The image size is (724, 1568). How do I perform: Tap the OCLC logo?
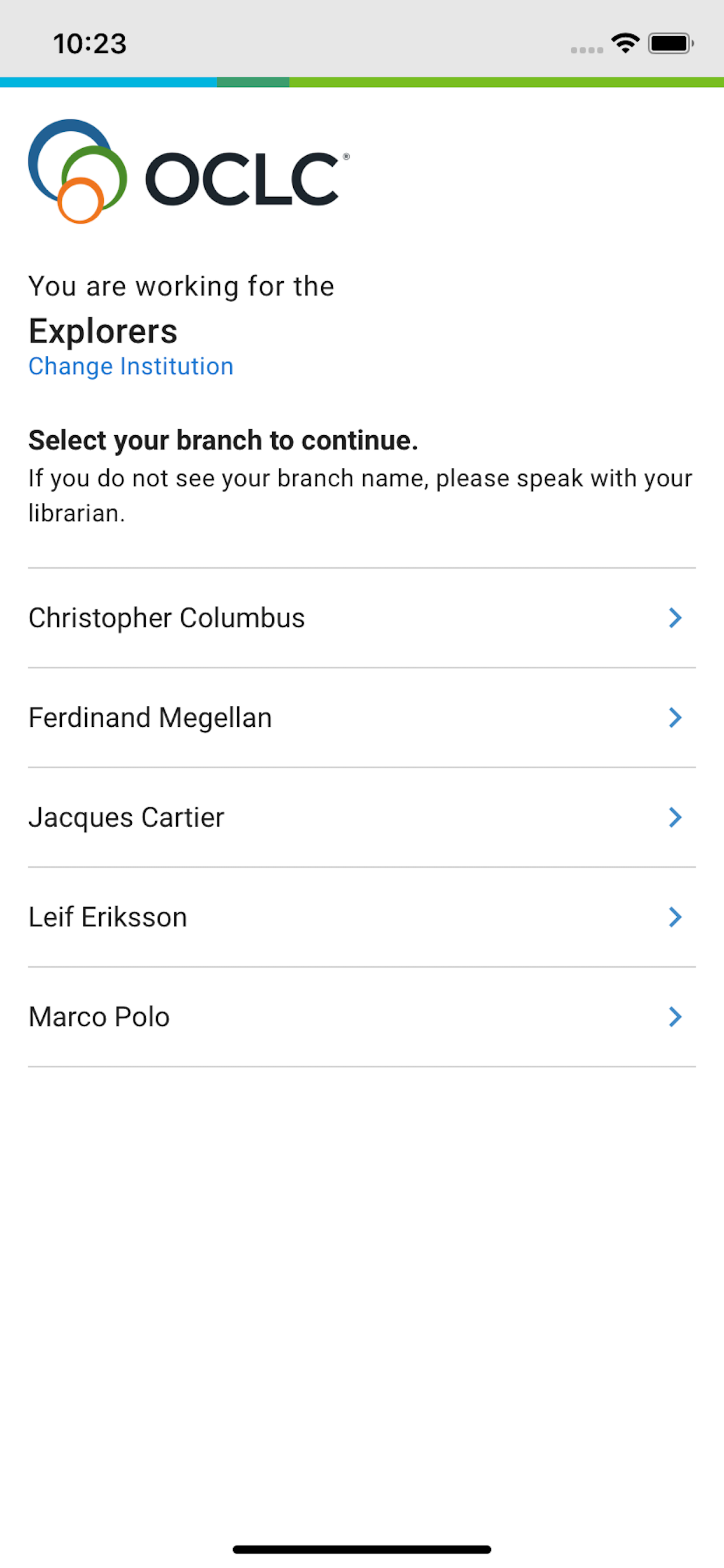(189, 171)
